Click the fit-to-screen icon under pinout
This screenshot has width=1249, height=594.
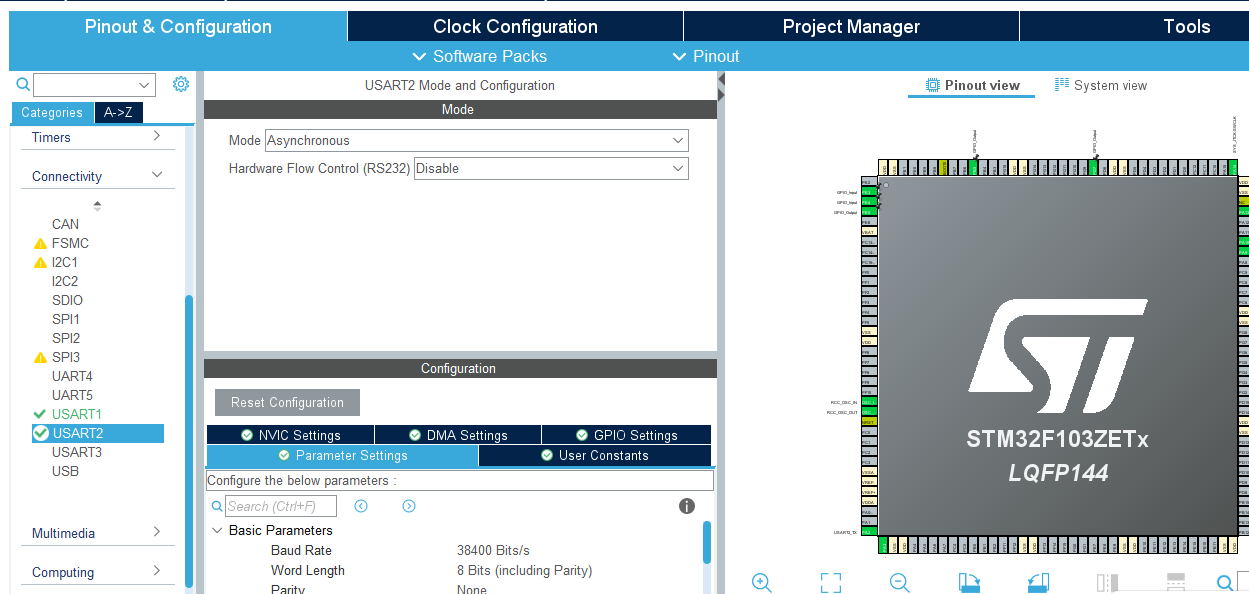pyautogui.click(x=830, y=582)
